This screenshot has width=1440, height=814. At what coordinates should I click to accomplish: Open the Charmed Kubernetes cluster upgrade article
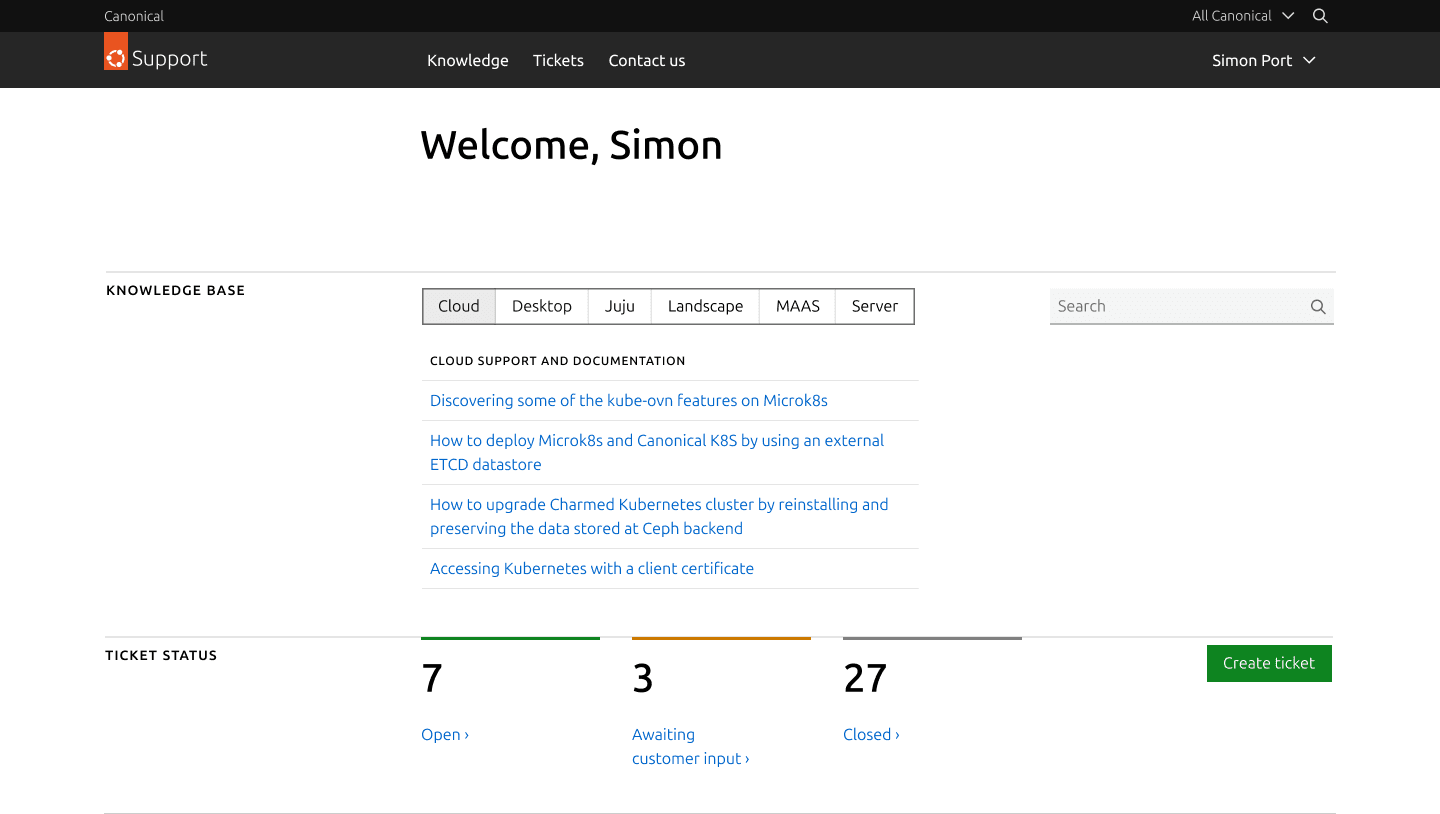coord(659,516)
